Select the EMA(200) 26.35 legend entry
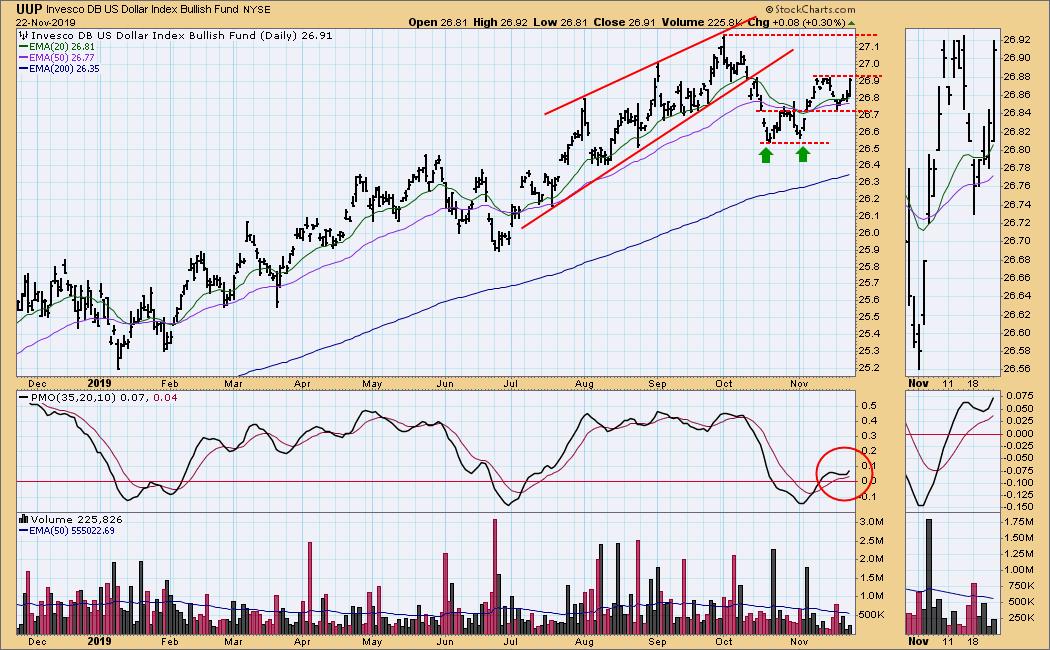Viewport: 1050px width, 650px height. [64, 68]
